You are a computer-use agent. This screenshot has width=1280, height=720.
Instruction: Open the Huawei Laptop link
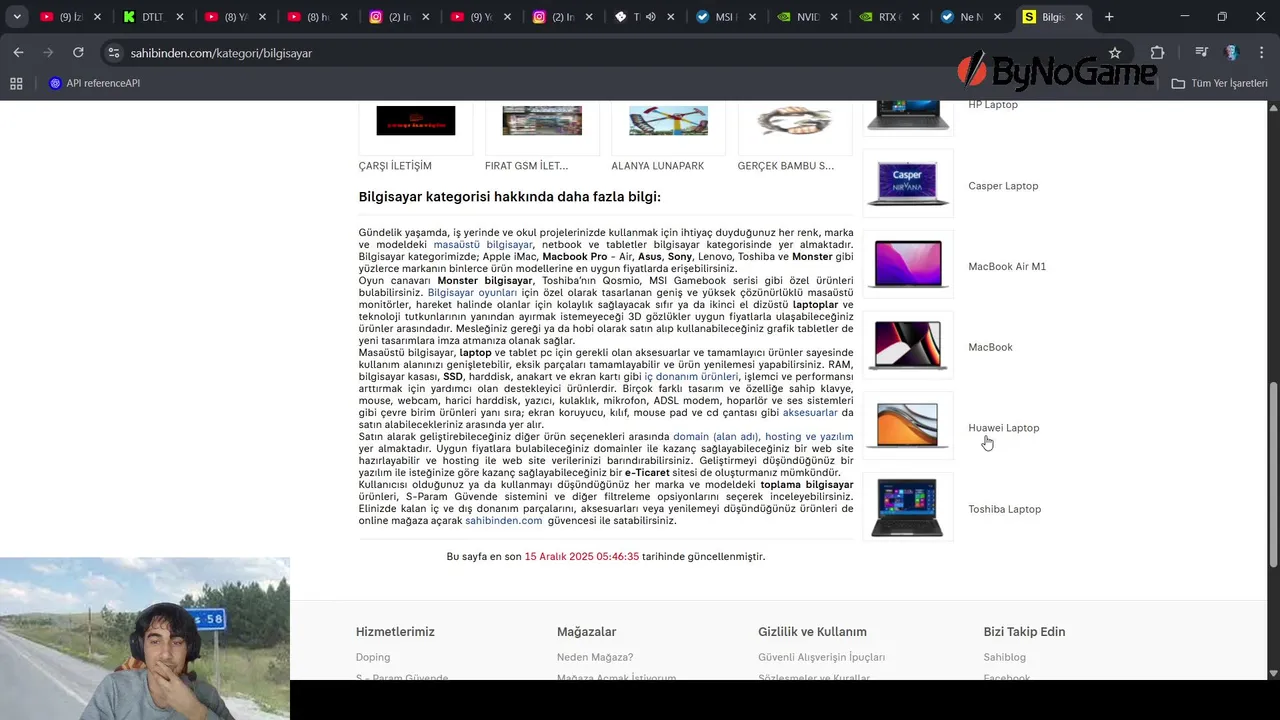click(x=1004, y=428)
